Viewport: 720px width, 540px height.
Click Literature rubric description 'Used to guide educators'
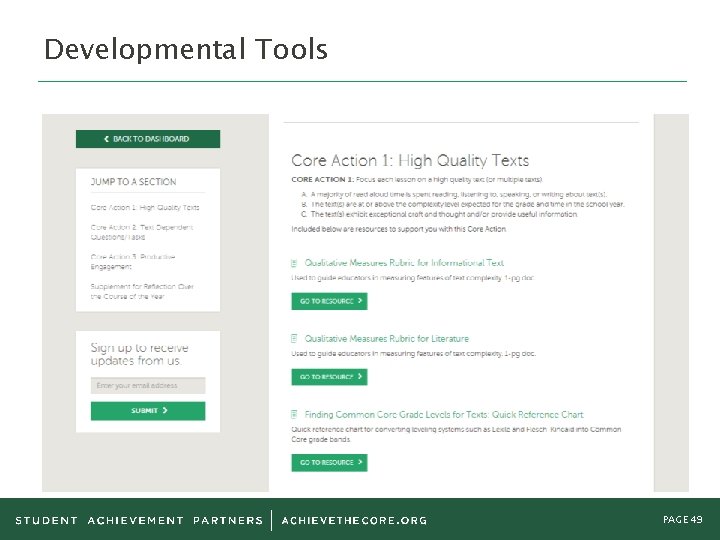click(413, 354)
